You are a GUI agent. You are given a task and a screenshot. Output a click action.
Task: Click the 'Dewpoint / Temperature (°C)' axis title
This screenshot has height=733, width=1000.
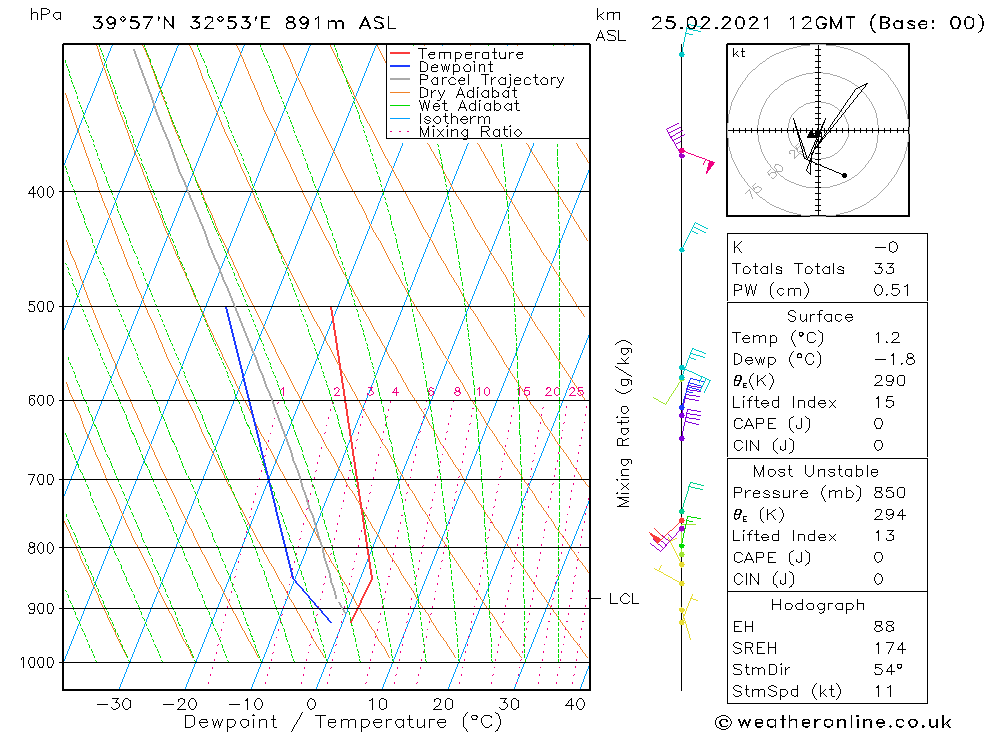343,722
